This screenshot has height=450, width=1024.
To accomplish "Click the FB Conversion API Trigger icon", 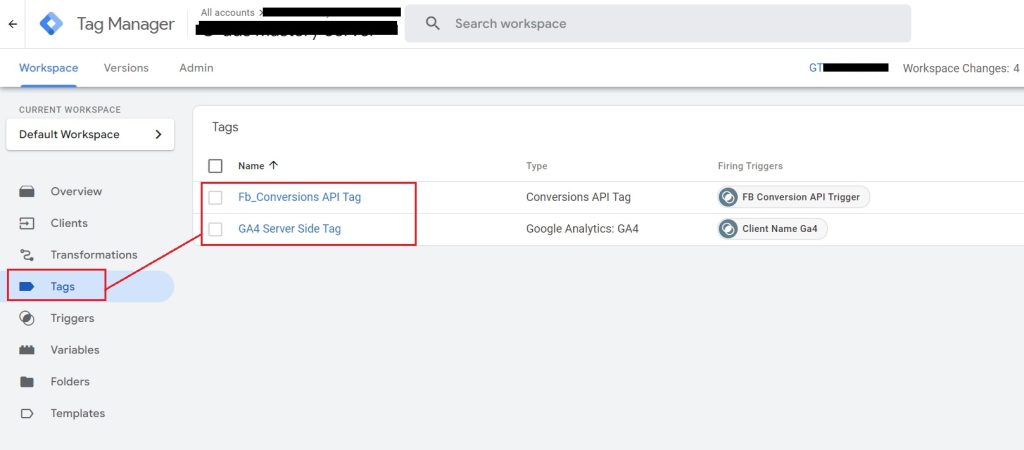I will (728, 197).
